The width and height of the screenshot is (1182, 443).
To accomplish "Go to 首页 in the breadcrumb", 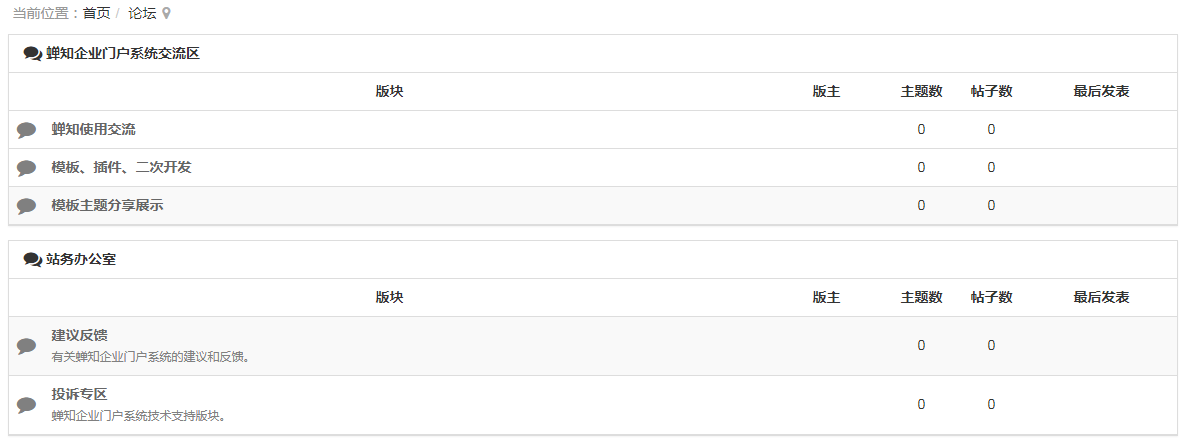I will pos(97,14).
